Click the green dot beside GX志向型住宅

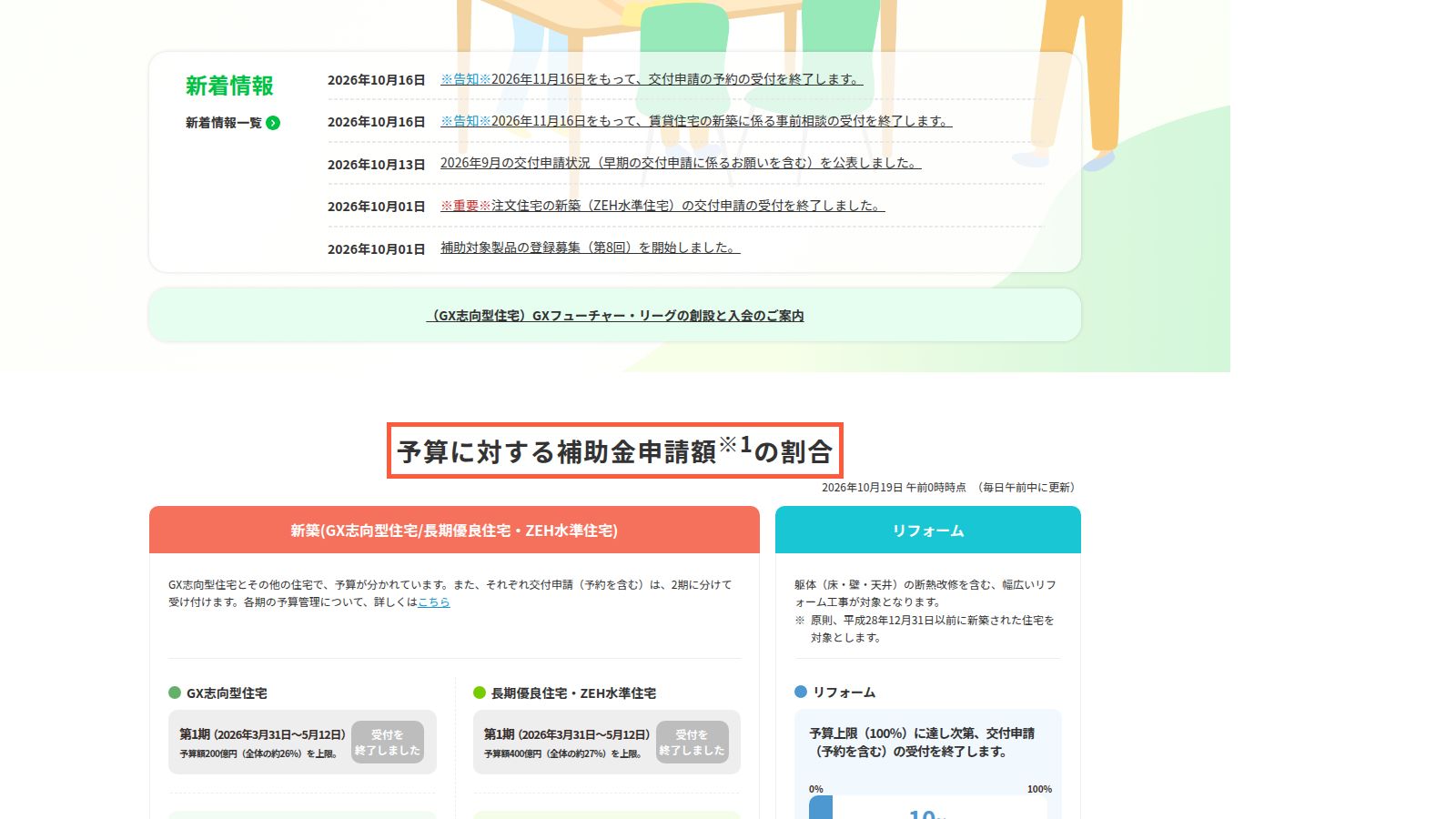pos(175,693)
